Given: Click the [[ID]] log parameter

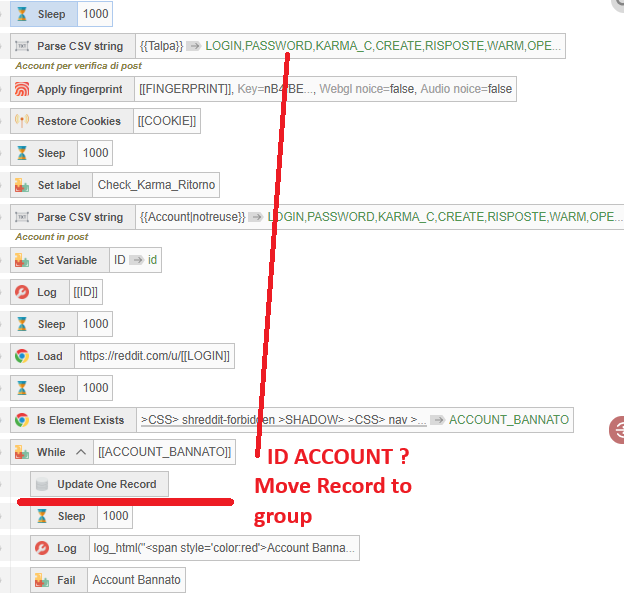Looking at the screenshot, I should click(86, 292).
